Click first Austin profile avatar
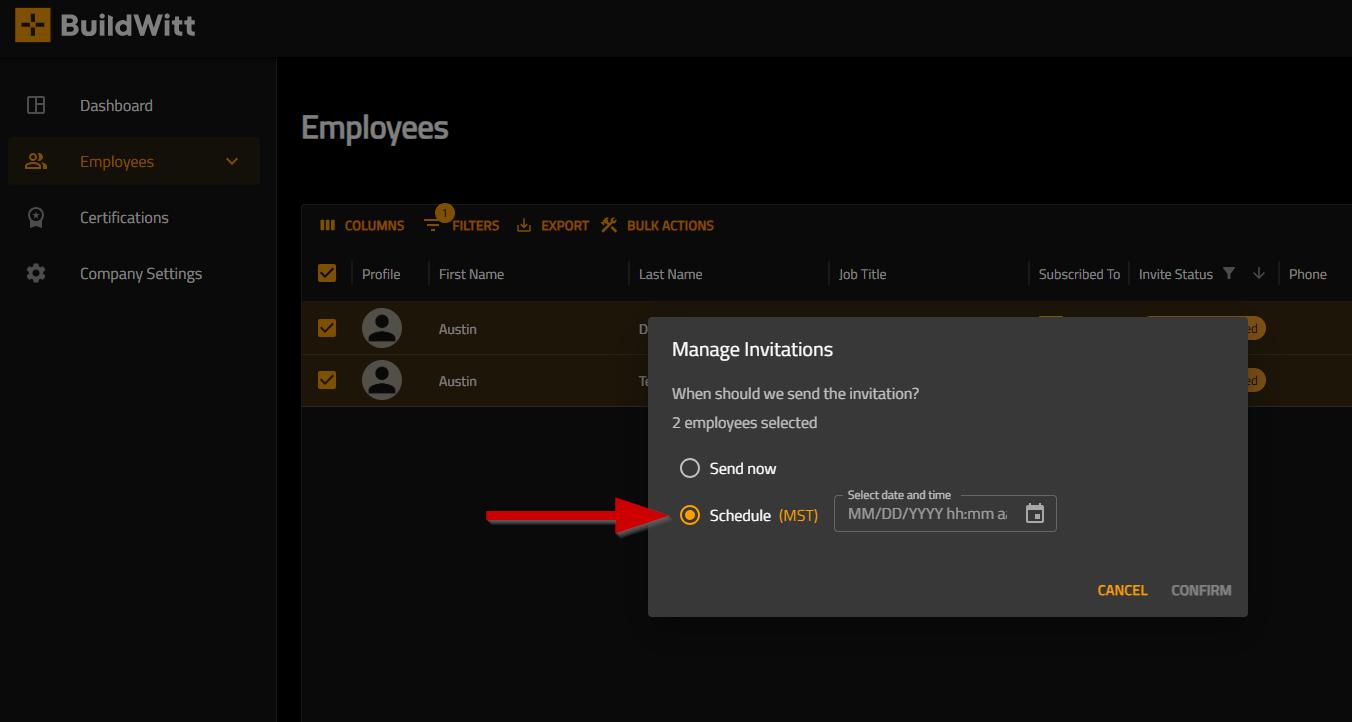 pyautogui.click(x=382, y=328)
